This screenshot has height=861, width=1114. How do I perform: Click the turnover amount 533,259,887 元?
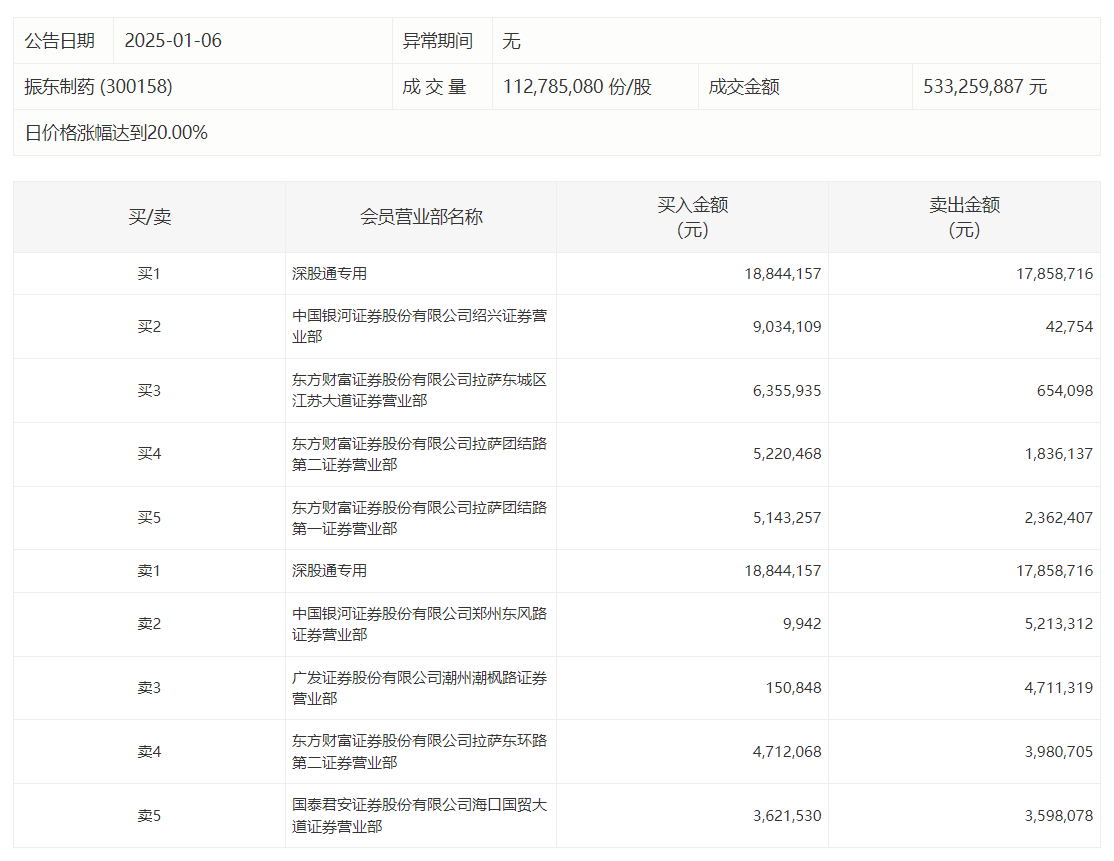pos(985,87)
